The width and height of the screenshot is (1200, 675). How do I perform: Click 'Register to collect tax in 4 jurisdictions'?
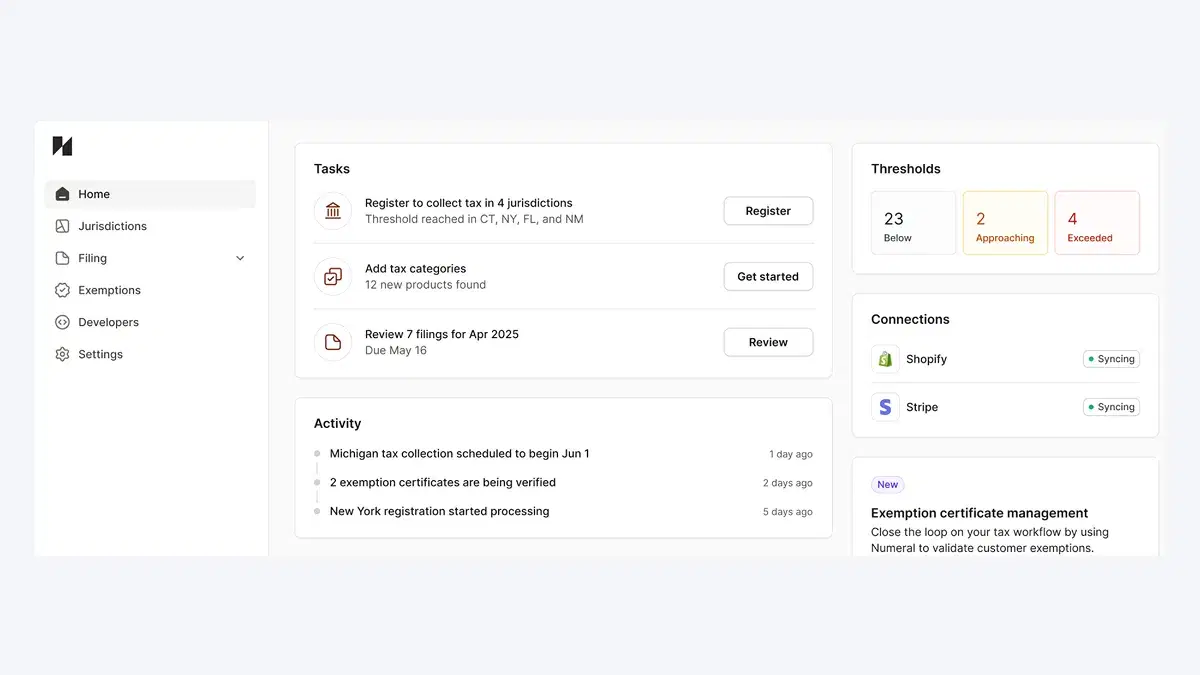pos(469,203)
